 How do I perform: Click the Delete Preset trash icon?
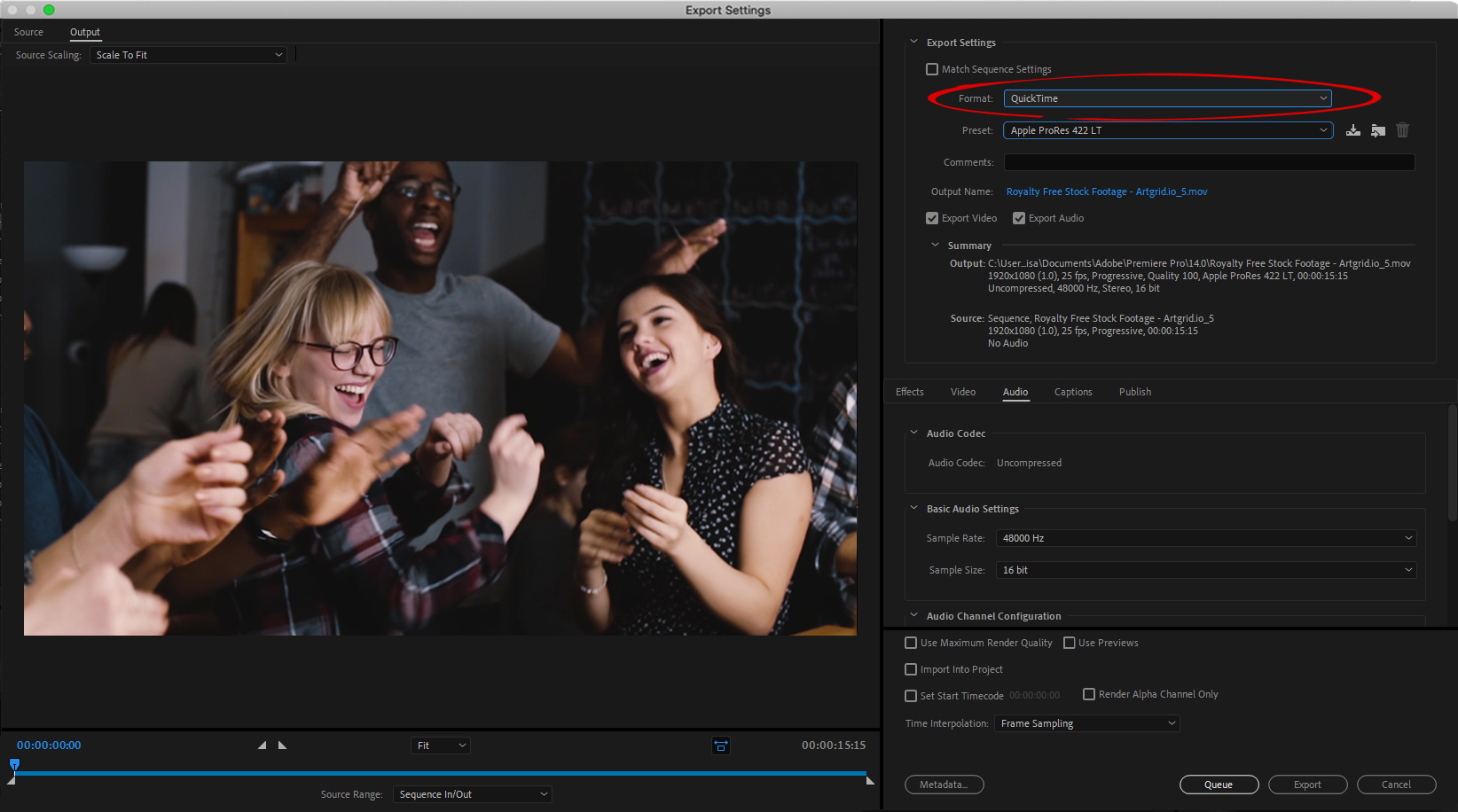point(1402,130)
